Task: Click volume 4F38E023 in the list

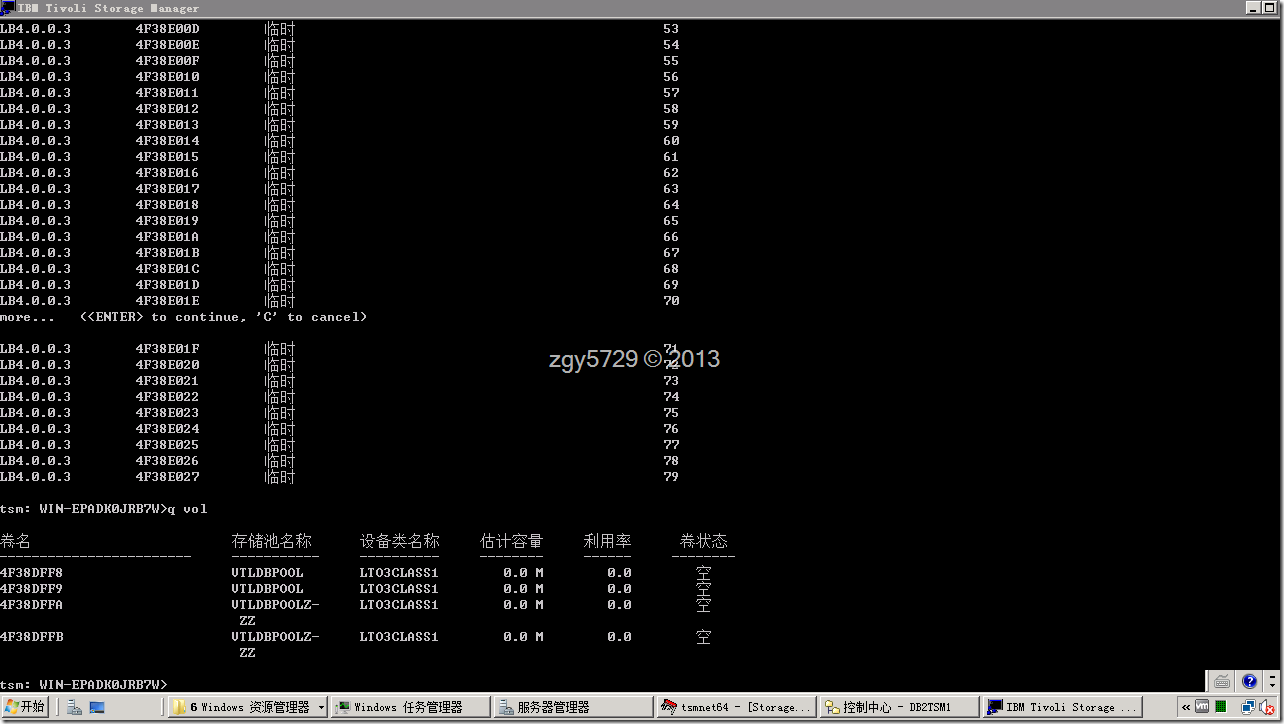Action: (167, 413)
